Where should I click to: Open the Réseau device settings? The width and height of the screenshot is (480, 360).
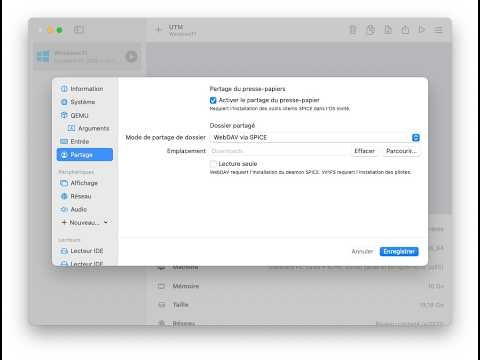pos(85,196)
